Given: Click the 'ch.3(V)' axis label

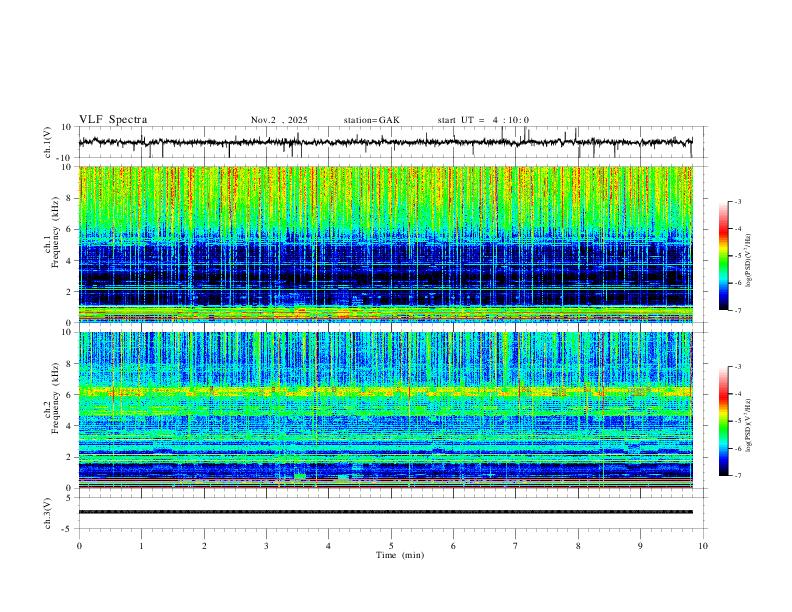Looking at the screenshot, I should tap(48, 513).
